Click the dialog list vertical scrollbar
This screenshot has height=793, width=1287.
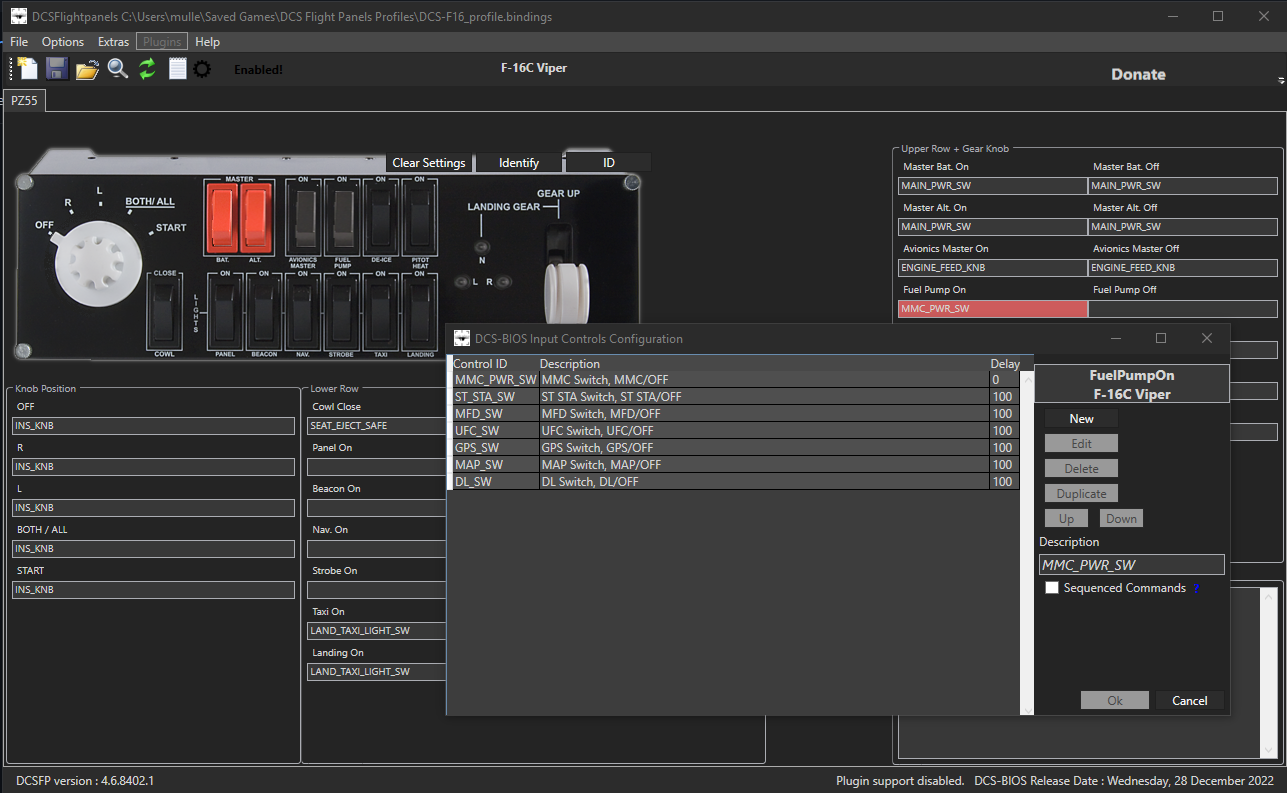(x=1026, y=542)
